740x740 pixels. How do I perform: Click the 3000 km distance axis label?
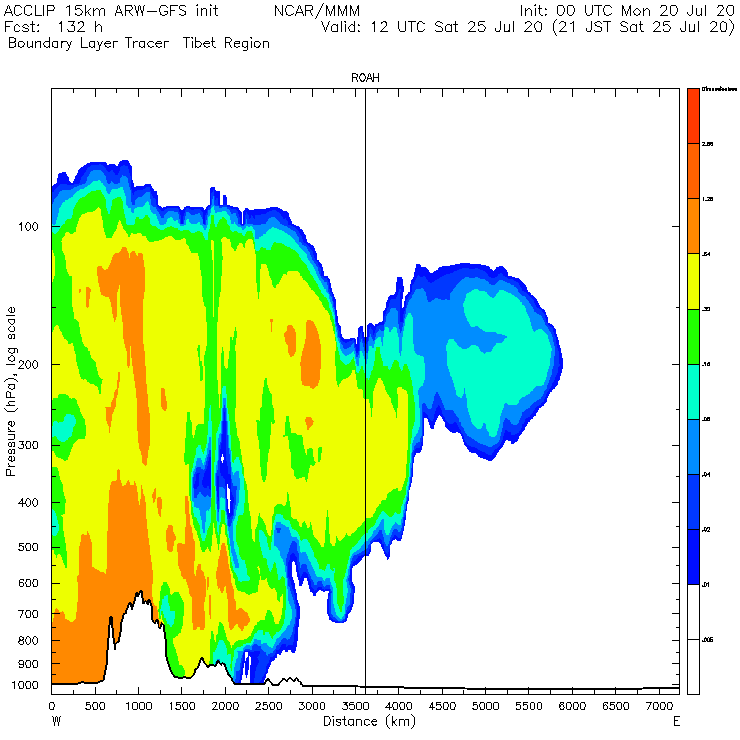point(312,706)
